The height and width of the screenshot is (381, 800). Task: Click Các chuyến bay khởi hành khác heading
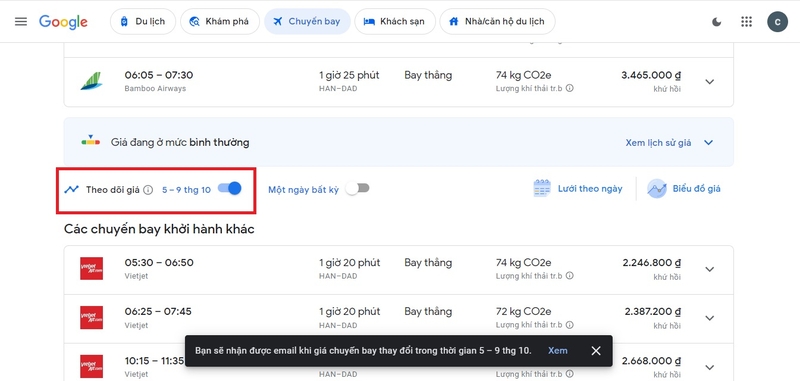159,229
